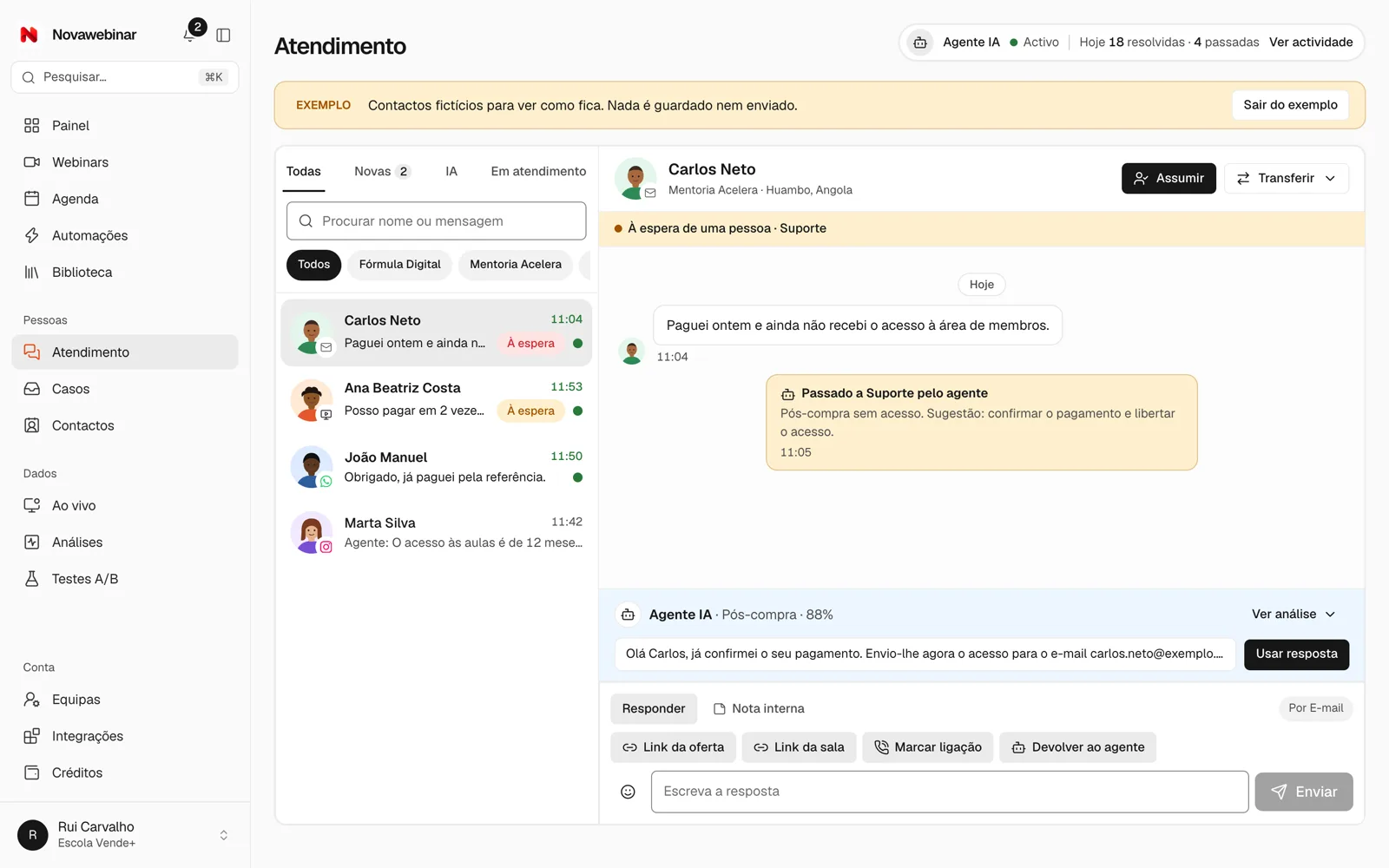Click the Enviar button
This screenshot has height=868, width=1389.
point(1303,792)
